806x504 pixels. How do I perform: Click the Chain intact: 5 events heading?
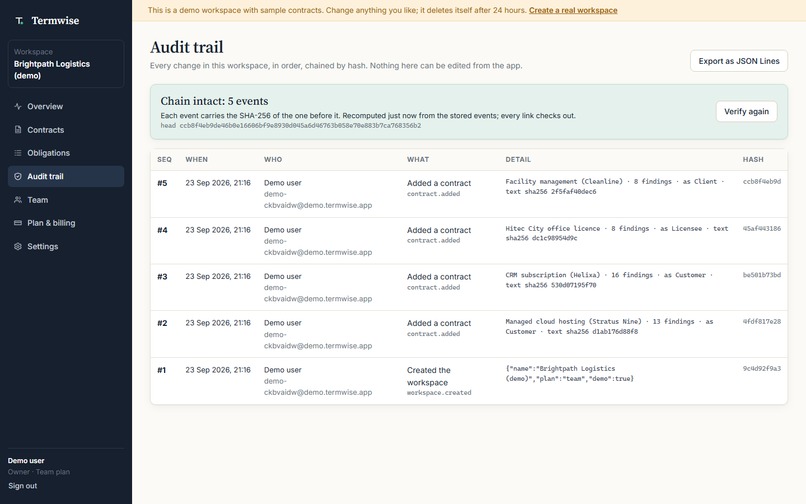[214, 101]
